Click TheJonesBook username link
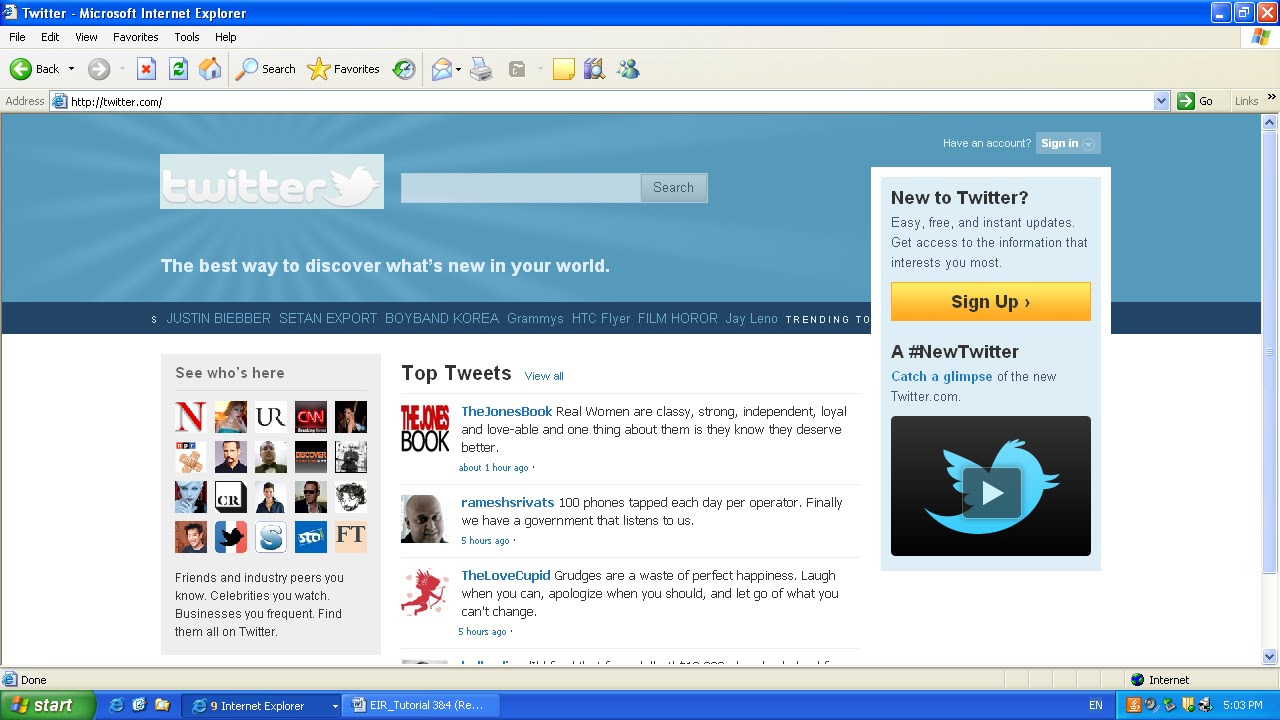This screenshot has height=720, width=1280. 506,412
